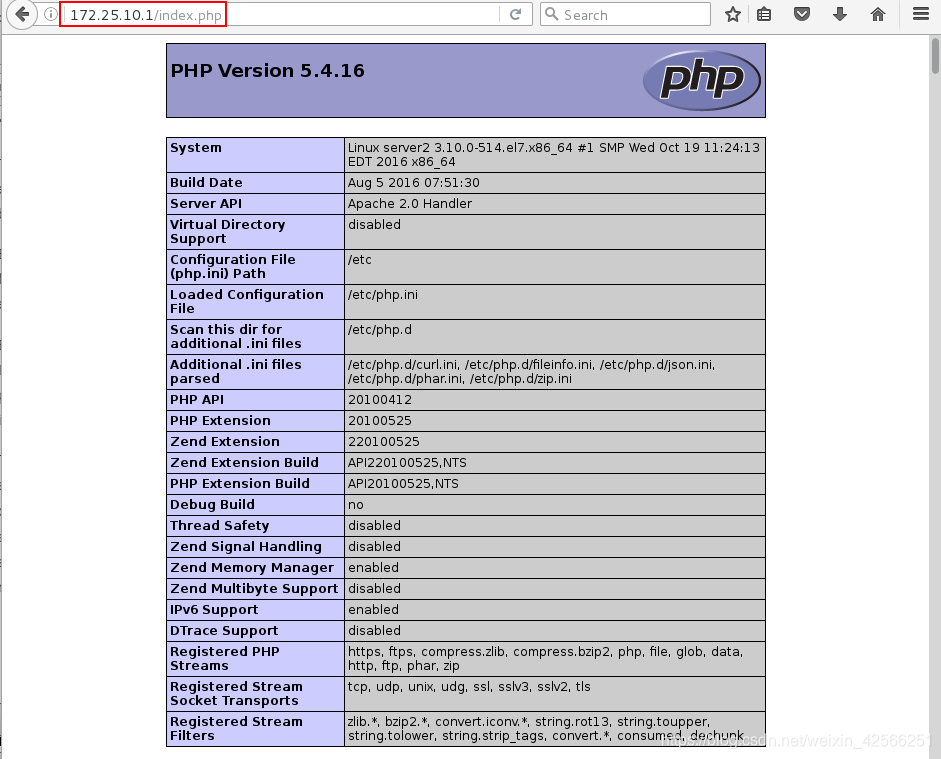Reload the page with the refresh icon
The height and width of the screenshot is (759, 941).
coord(515,14)
